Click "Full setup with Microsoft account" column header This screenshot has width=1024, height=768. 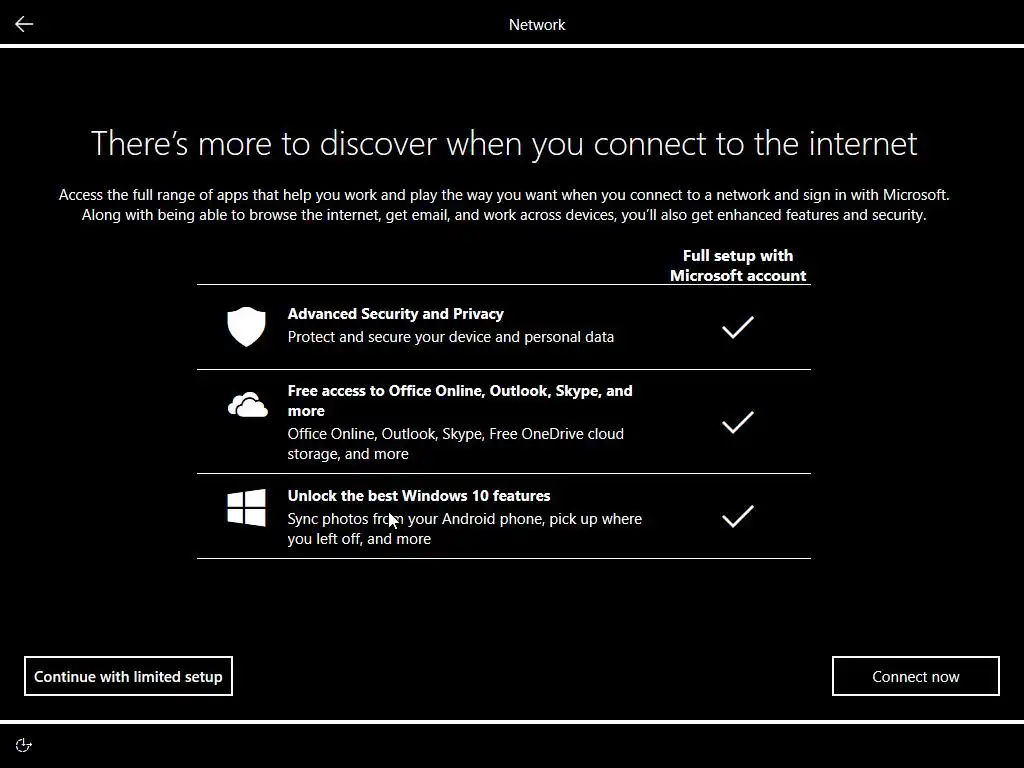point(738,265)
